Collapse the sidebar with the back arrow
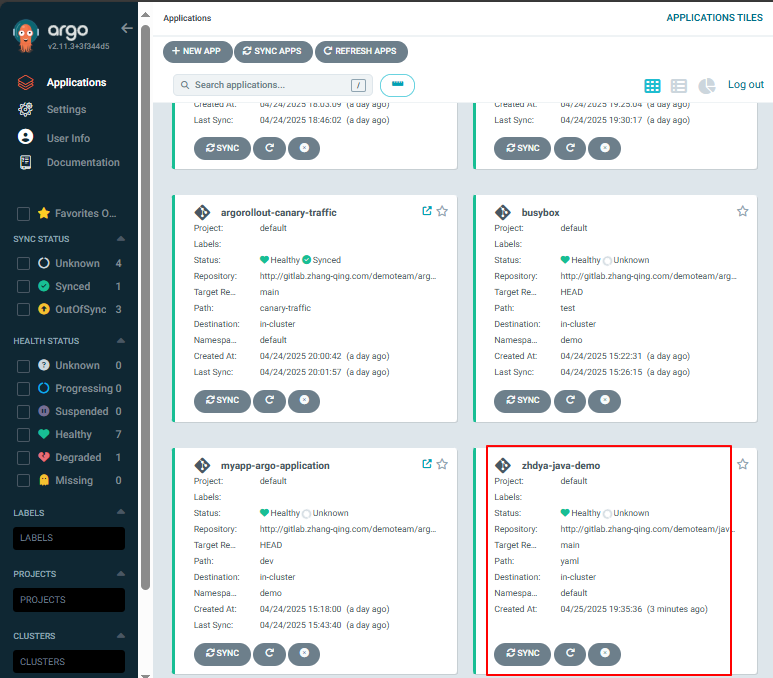 [x=127, y=28]
